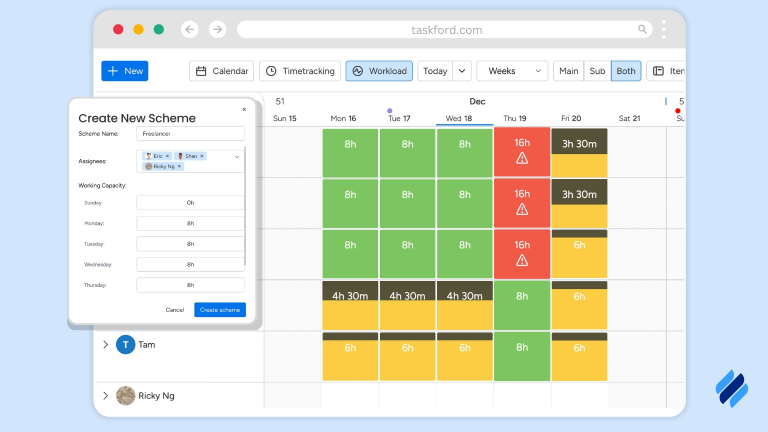Go forward with the browser forward arrow

tap(217, 29)
